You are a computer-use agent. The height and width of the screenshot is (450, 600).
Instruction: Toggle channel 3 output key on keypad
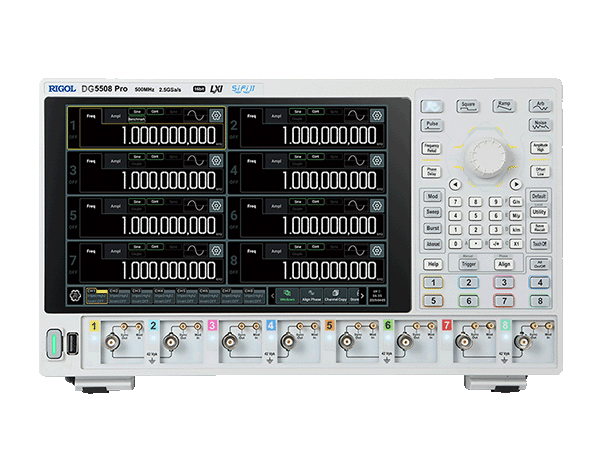click(503, 282)
